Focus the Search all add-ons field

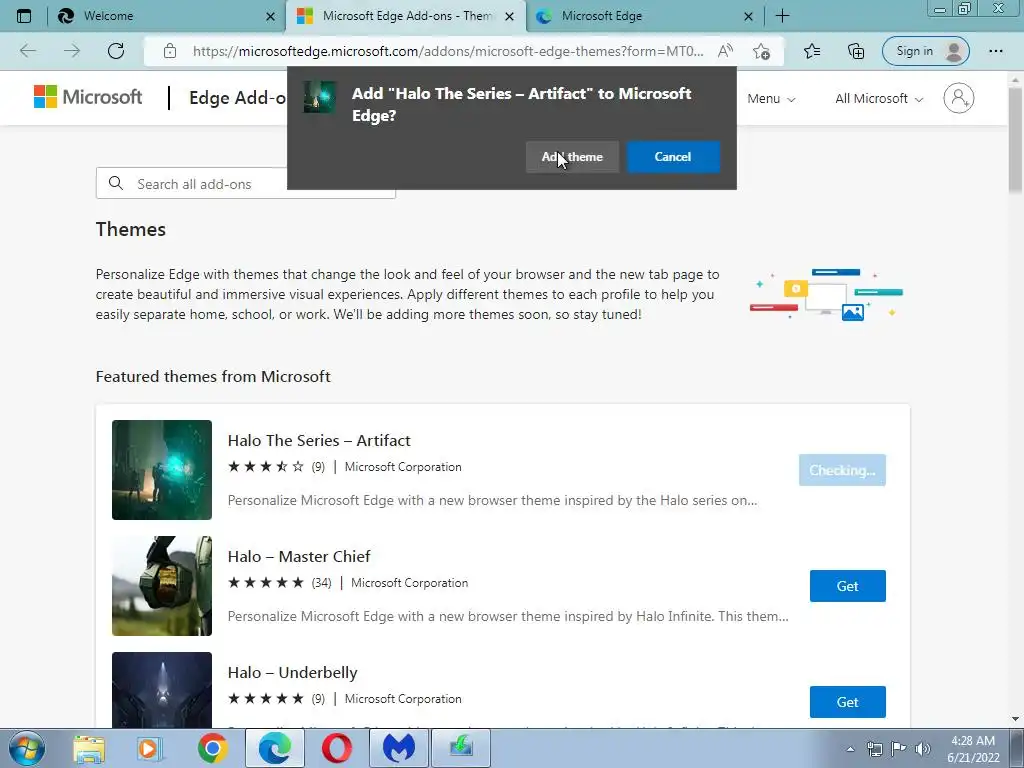click(x=246, y=184)
